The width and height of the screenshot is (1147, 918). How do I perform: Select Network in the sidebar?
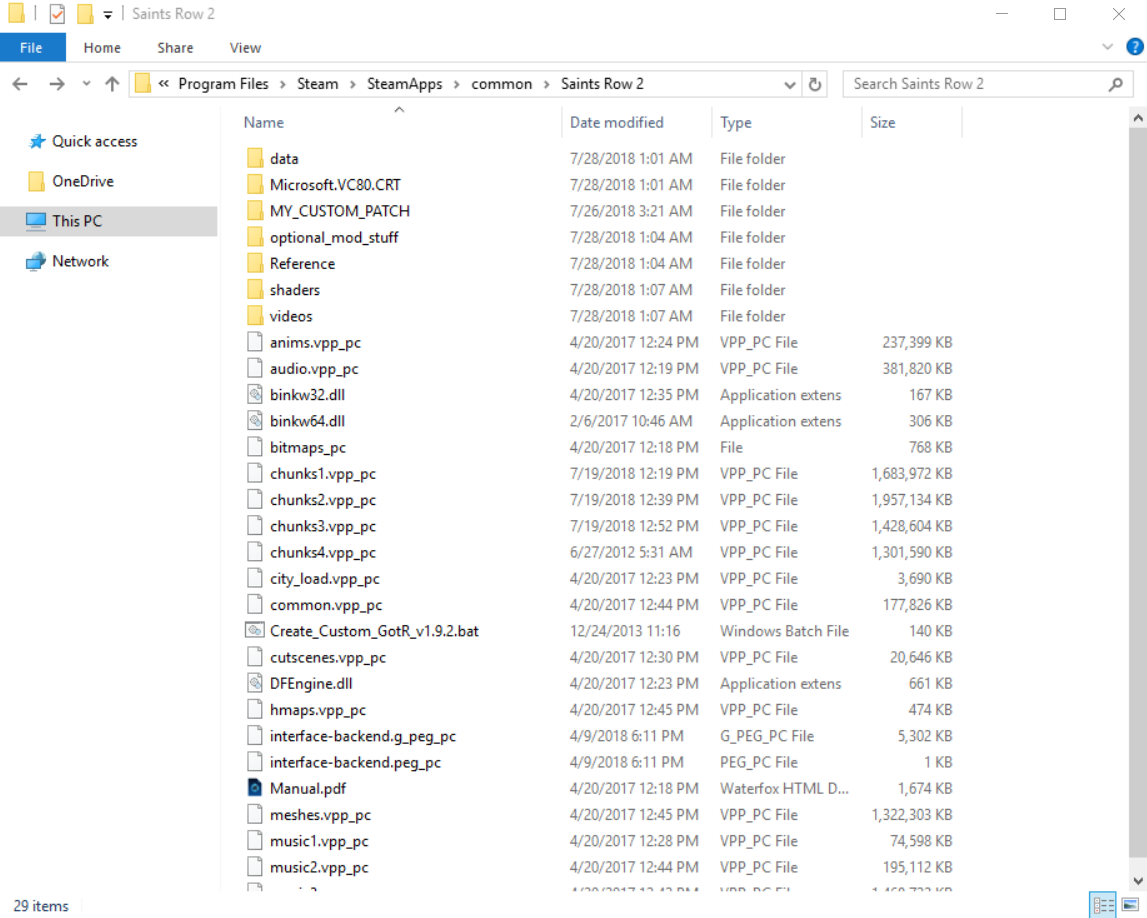(x=80, y=261)
